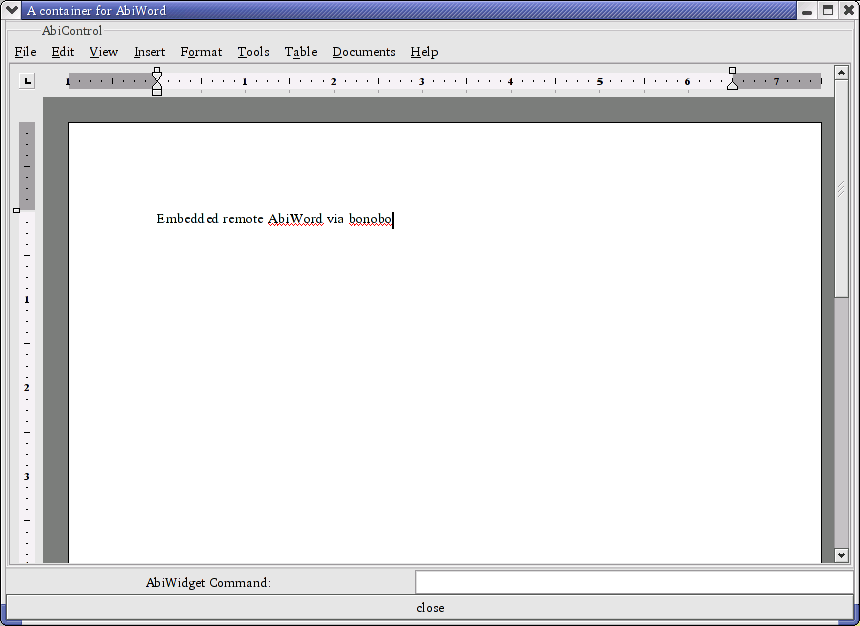This screenshot has width=860, height=626.
Task: Click the top margin marker on the vertical ruler
Action: 16,210
